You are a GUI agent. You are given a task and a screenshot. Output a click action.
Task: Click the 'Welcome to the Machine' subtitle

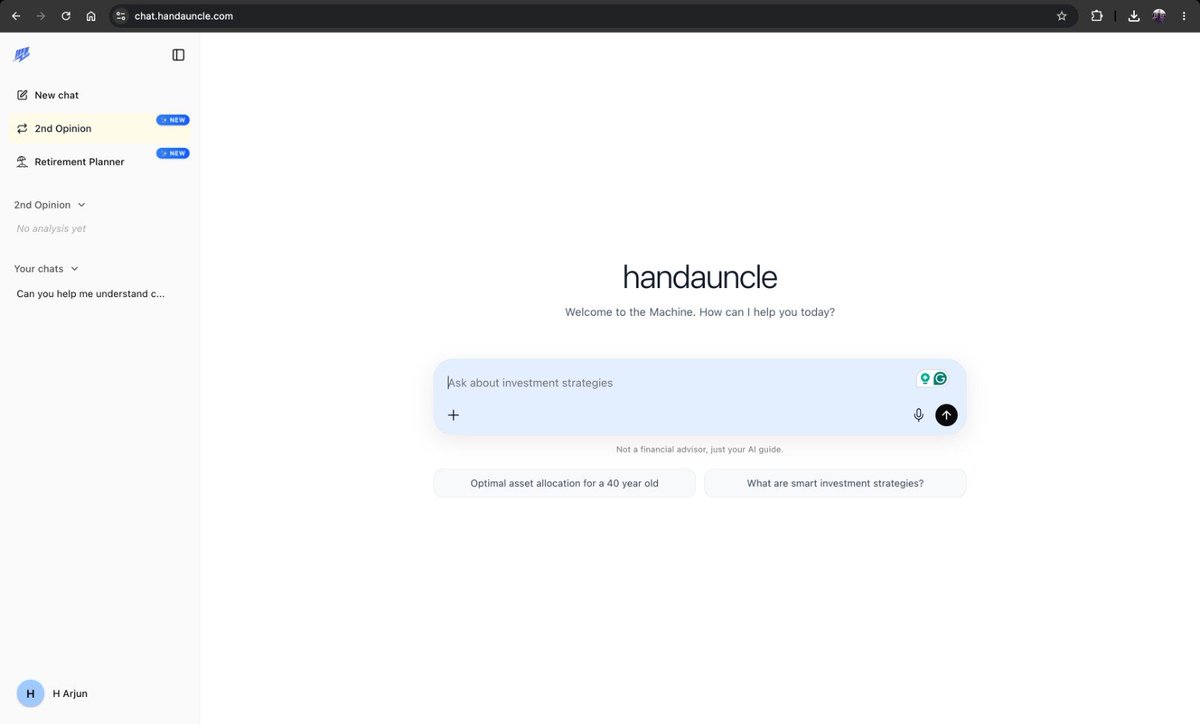point(700,312)
